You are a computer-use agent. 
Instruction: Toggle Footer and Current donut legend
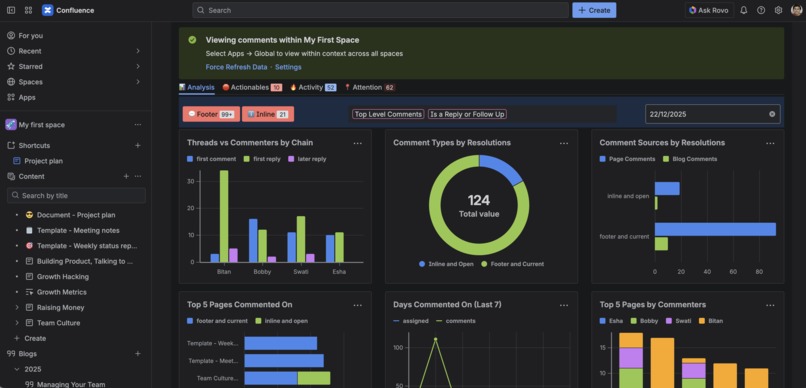(512, 264)
